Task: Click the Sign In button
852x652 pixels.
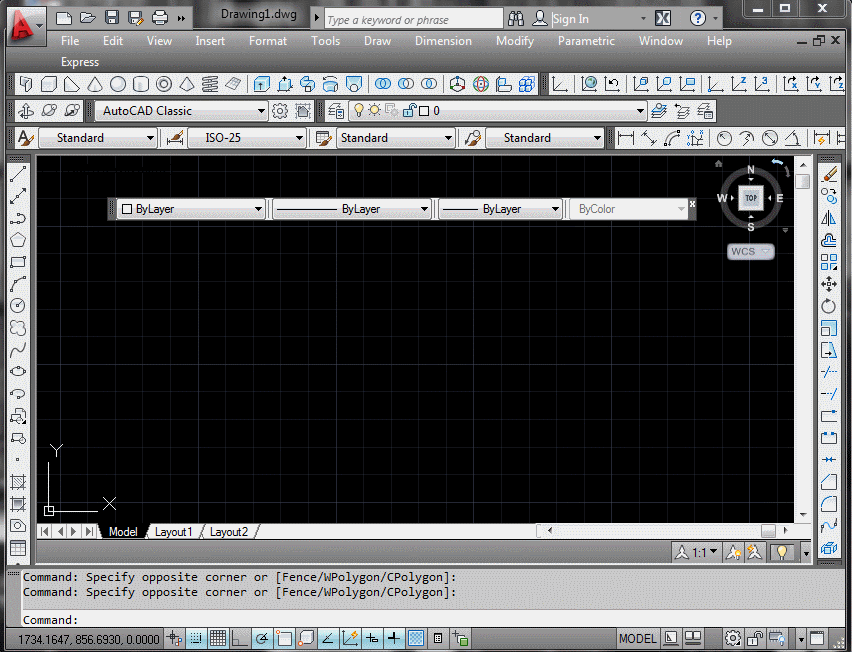Action: coord(571,18)
